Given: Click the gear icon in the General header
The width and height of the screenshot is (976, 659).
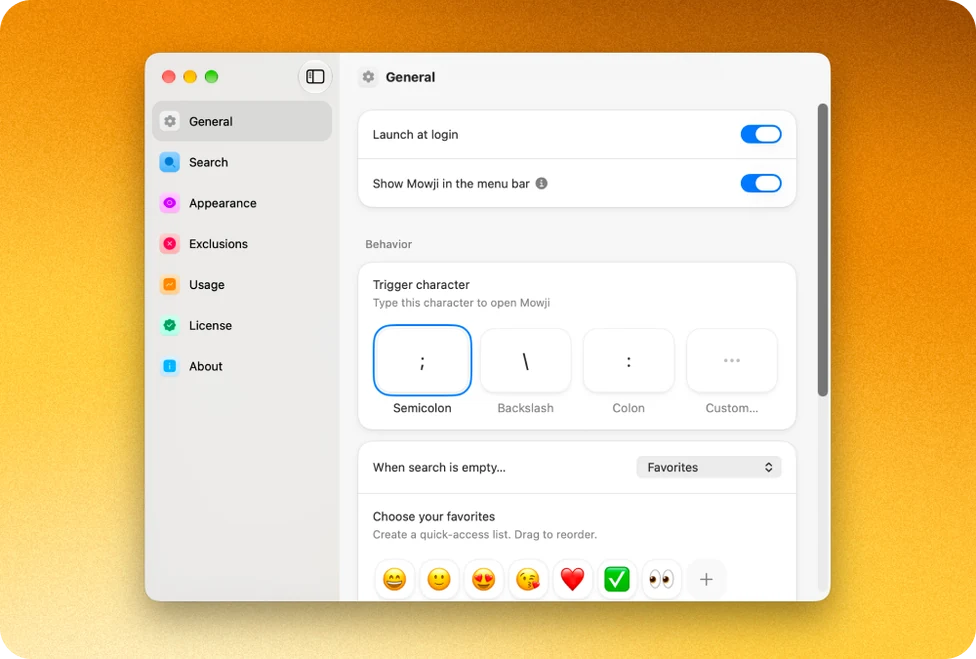Looking at the screenshot, I should coord(368,77).
